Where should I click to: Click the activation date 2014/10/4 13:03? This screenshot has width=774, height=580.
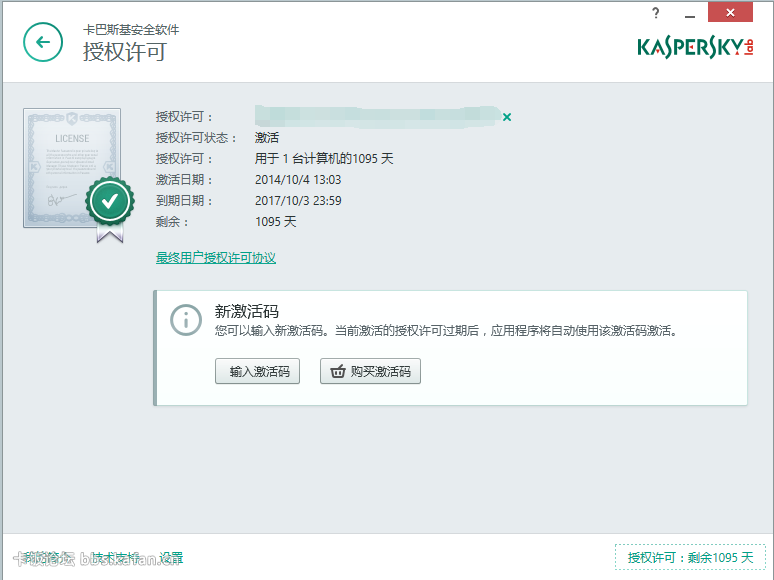pos(298,180)
